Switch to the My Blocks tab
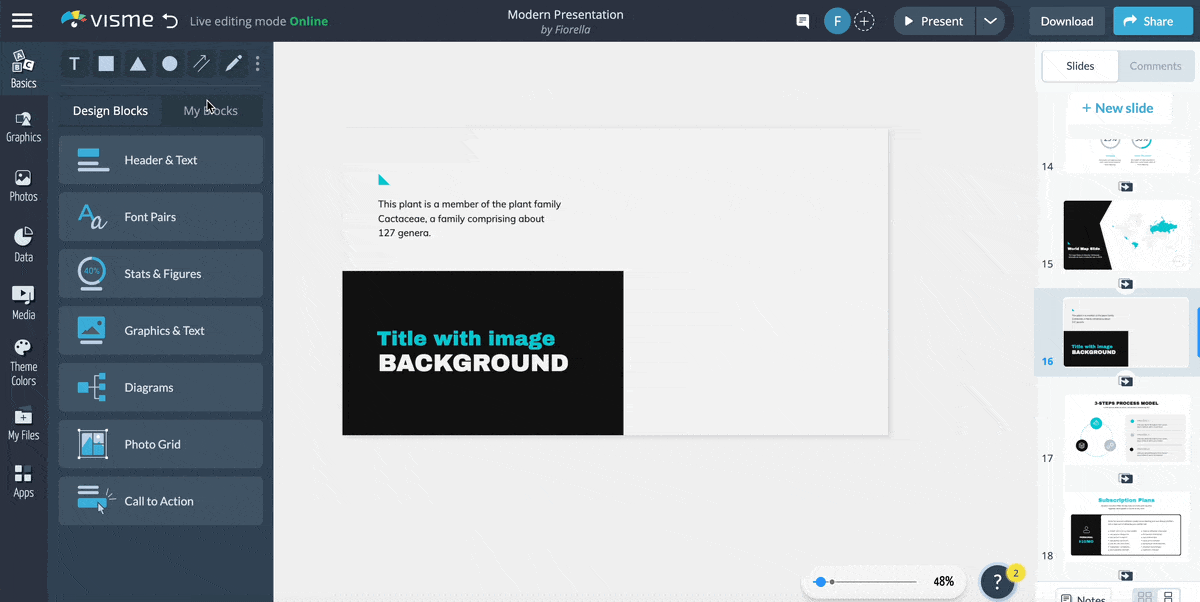The image size is (1200, 602). (x=210, y=110)
